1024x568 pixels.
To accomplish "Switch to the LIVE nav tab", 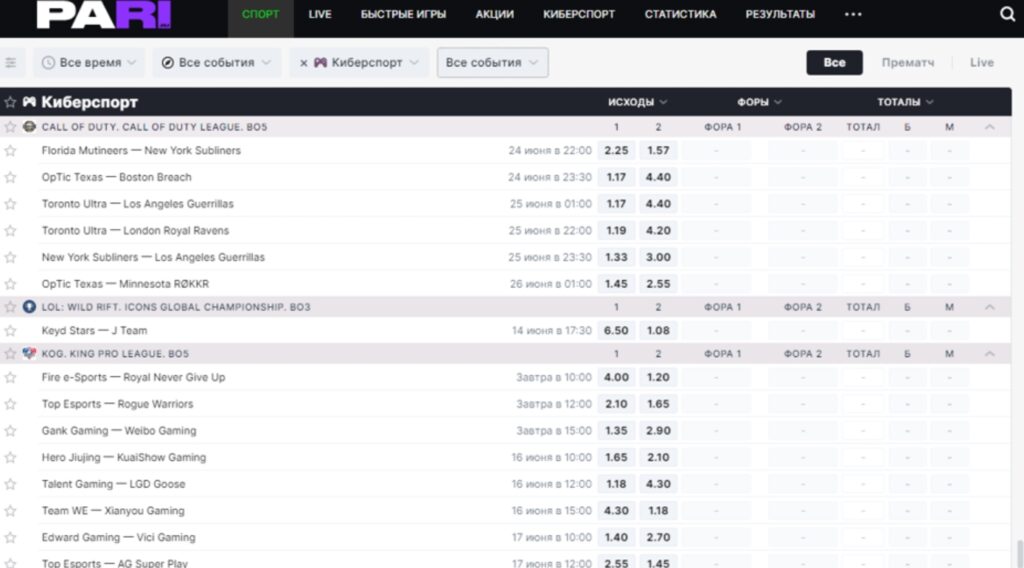I will tap(320, 14).
